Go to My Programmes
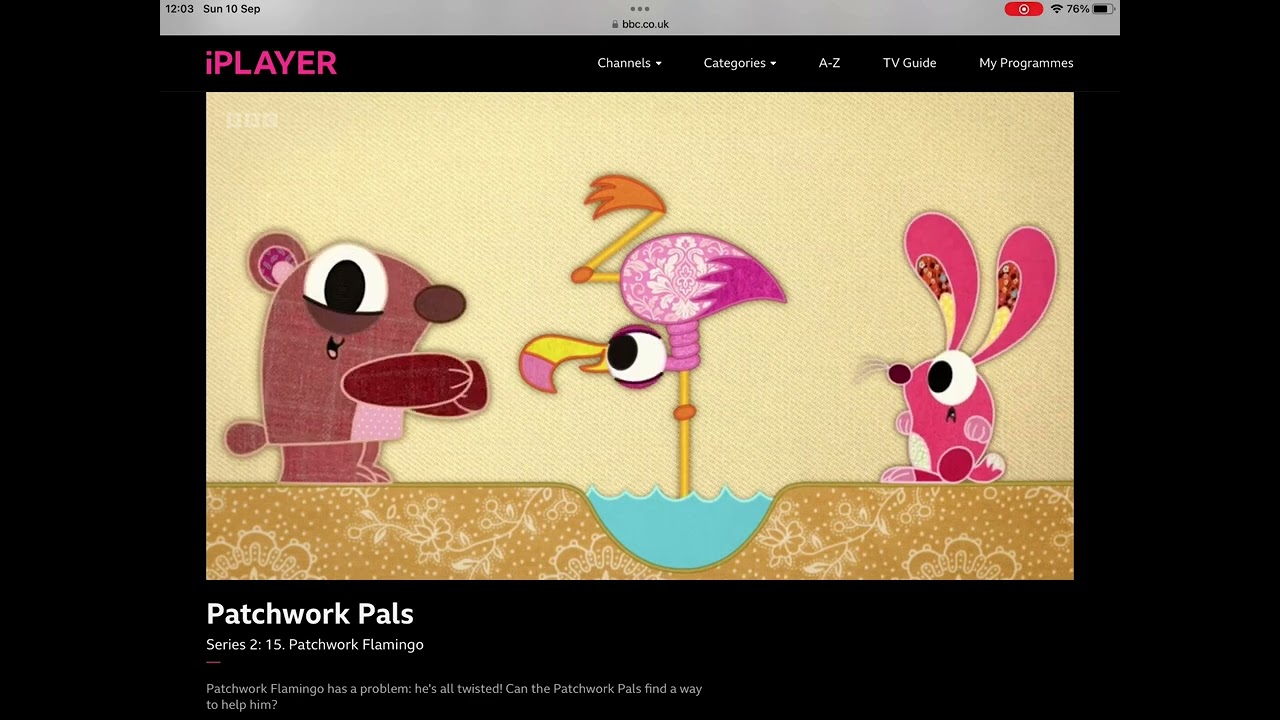This screenshot has width=1280, height=720. pyautogui.click(x=1026, y=63)
